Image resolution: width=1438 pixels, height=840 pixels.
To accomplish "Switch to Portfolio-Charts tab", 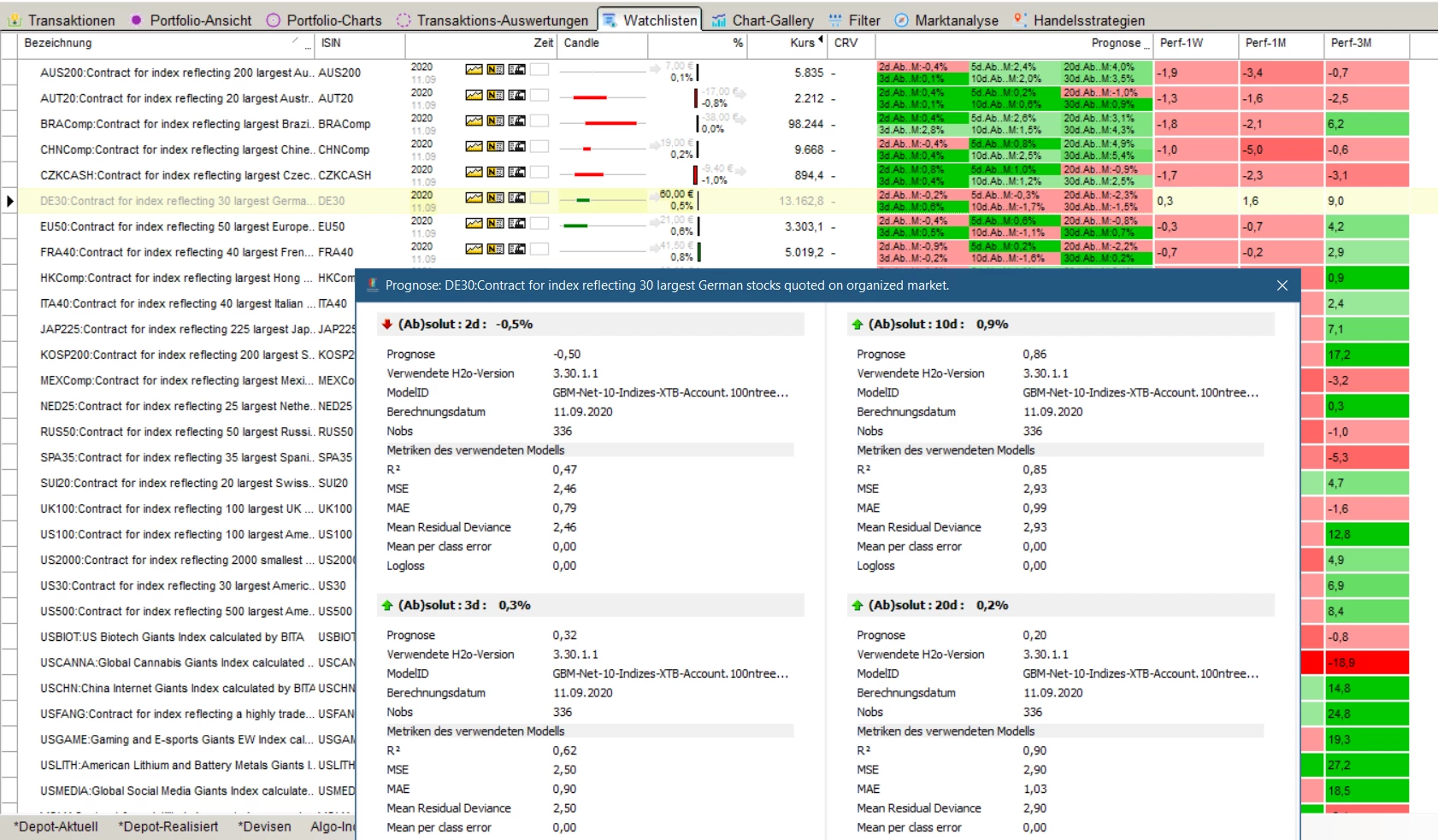I will coord(324,20).
